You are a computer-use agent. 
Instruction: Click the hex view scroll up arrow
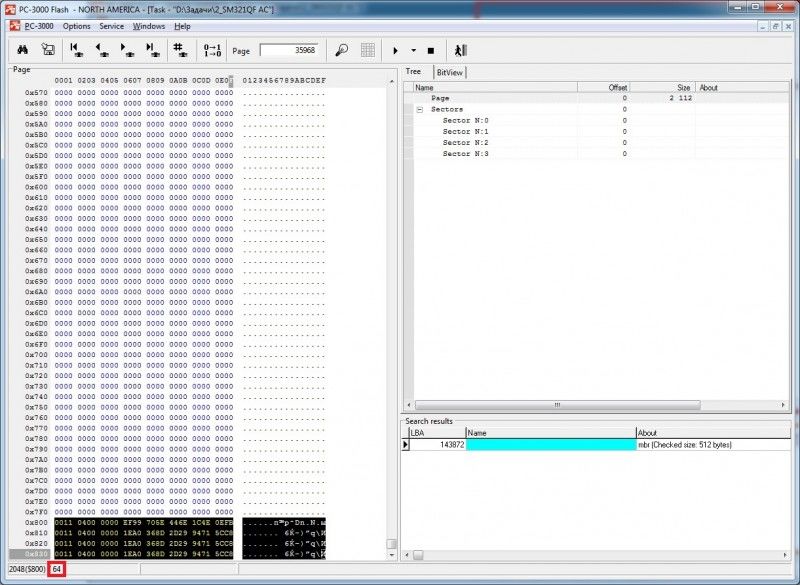click(392, 82)
